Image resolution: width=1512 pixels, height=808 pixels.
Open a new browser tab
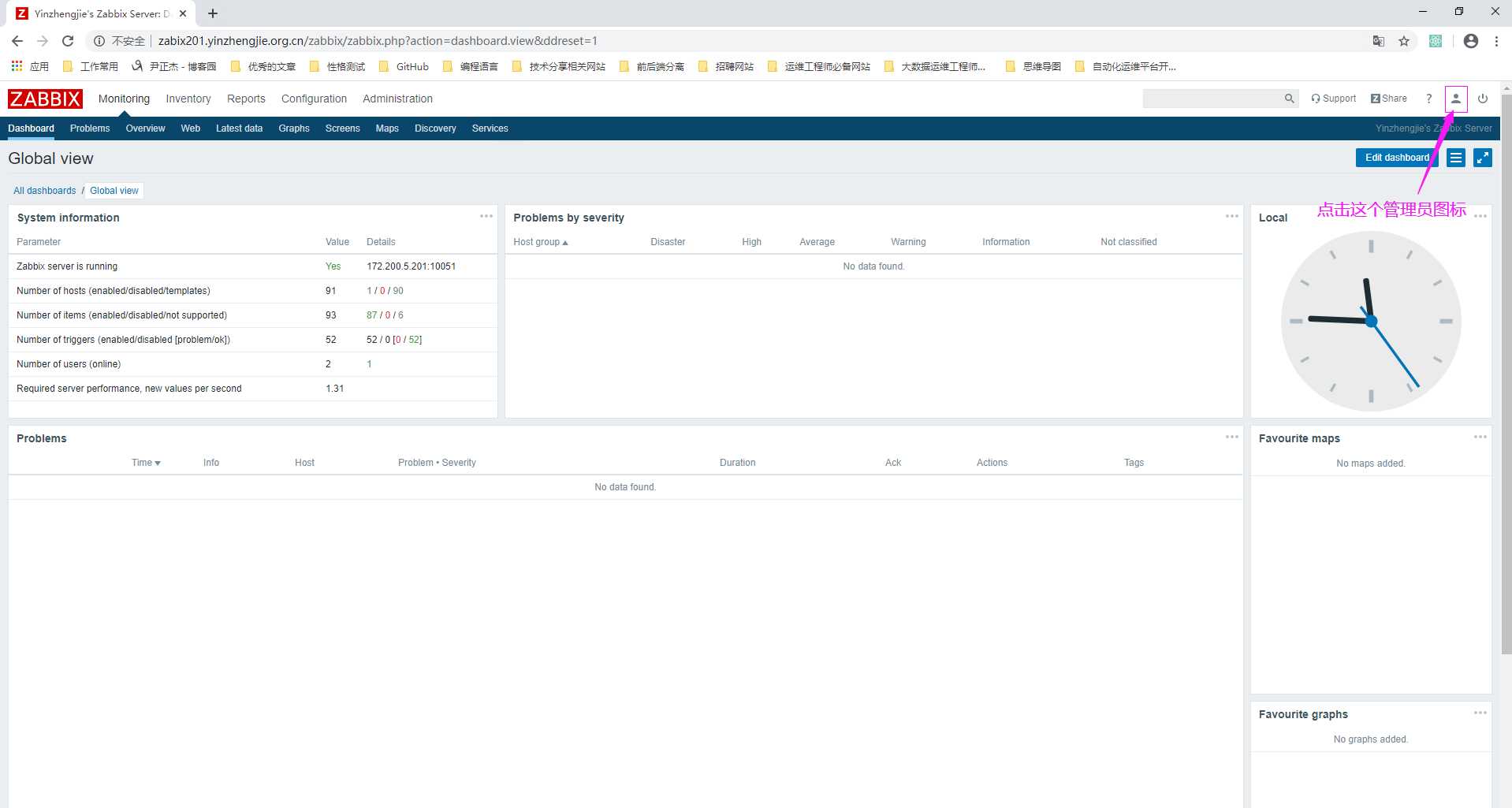213,13
